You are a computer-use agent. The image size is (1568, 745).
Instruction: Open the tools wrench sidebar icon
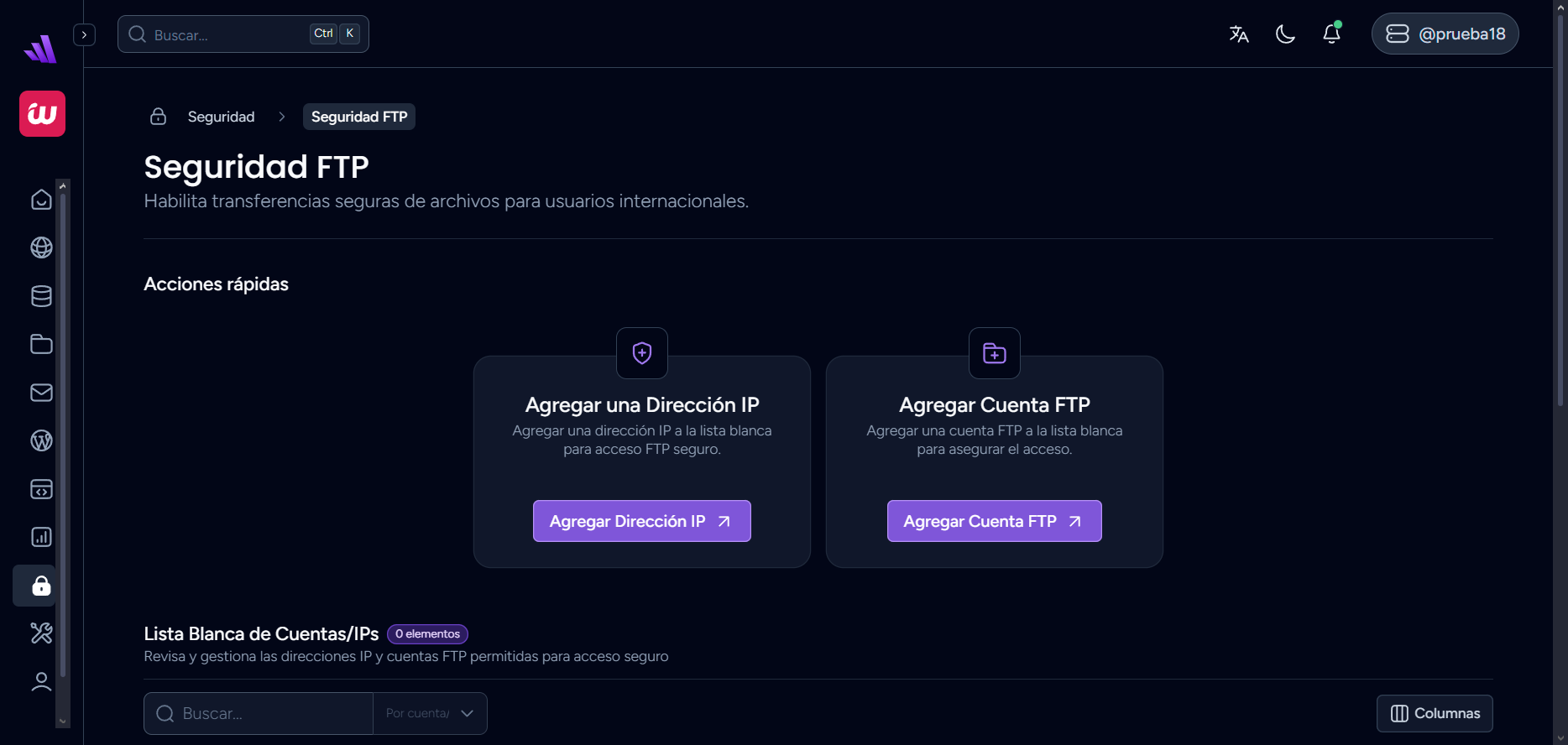(x=41, y=633)
